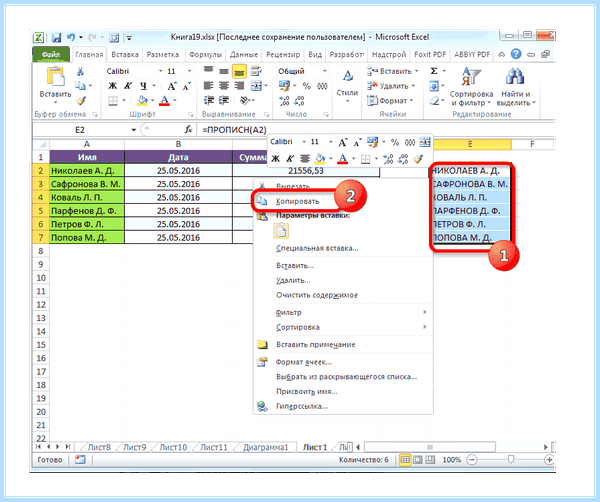This screenshot has width=600, height=502.
Task: Choose Формат ячеек in context menu
Action: point(304,362)
